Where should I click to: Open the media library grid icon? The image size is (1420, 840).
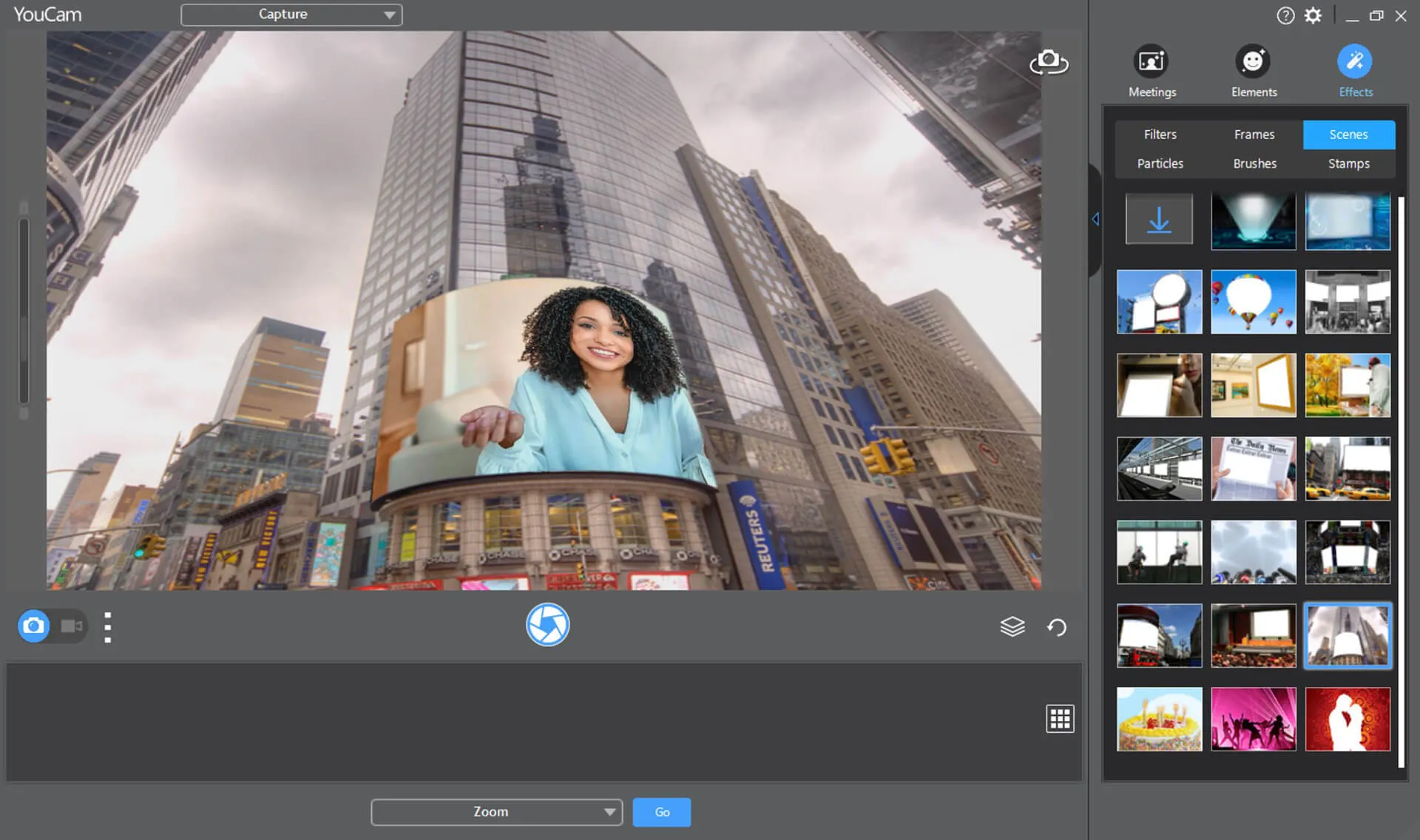[1060, 718]
